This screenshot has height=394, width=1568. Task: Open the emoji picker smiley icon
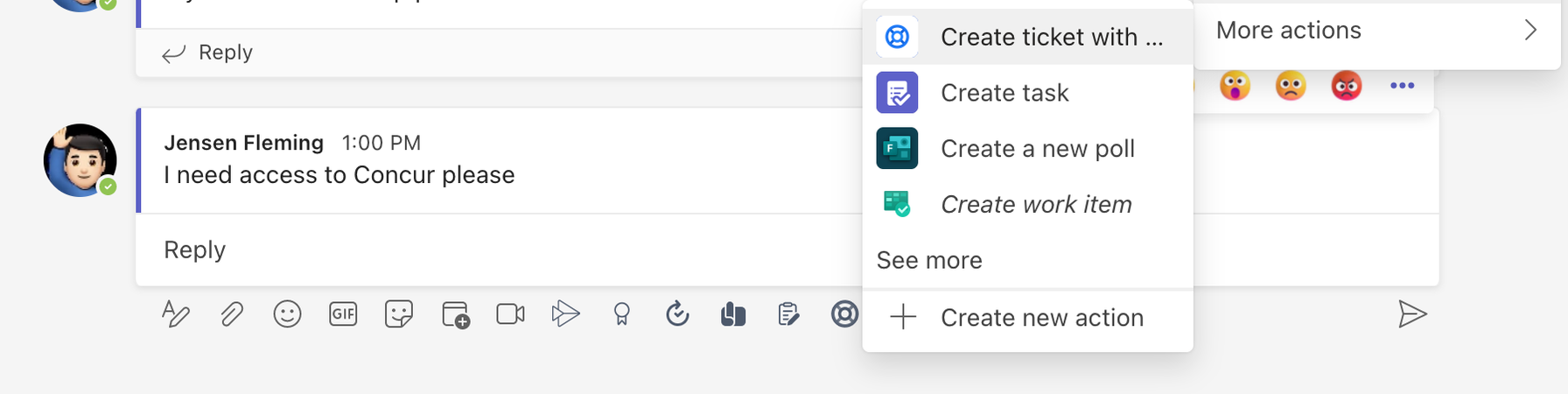point(287,313)
